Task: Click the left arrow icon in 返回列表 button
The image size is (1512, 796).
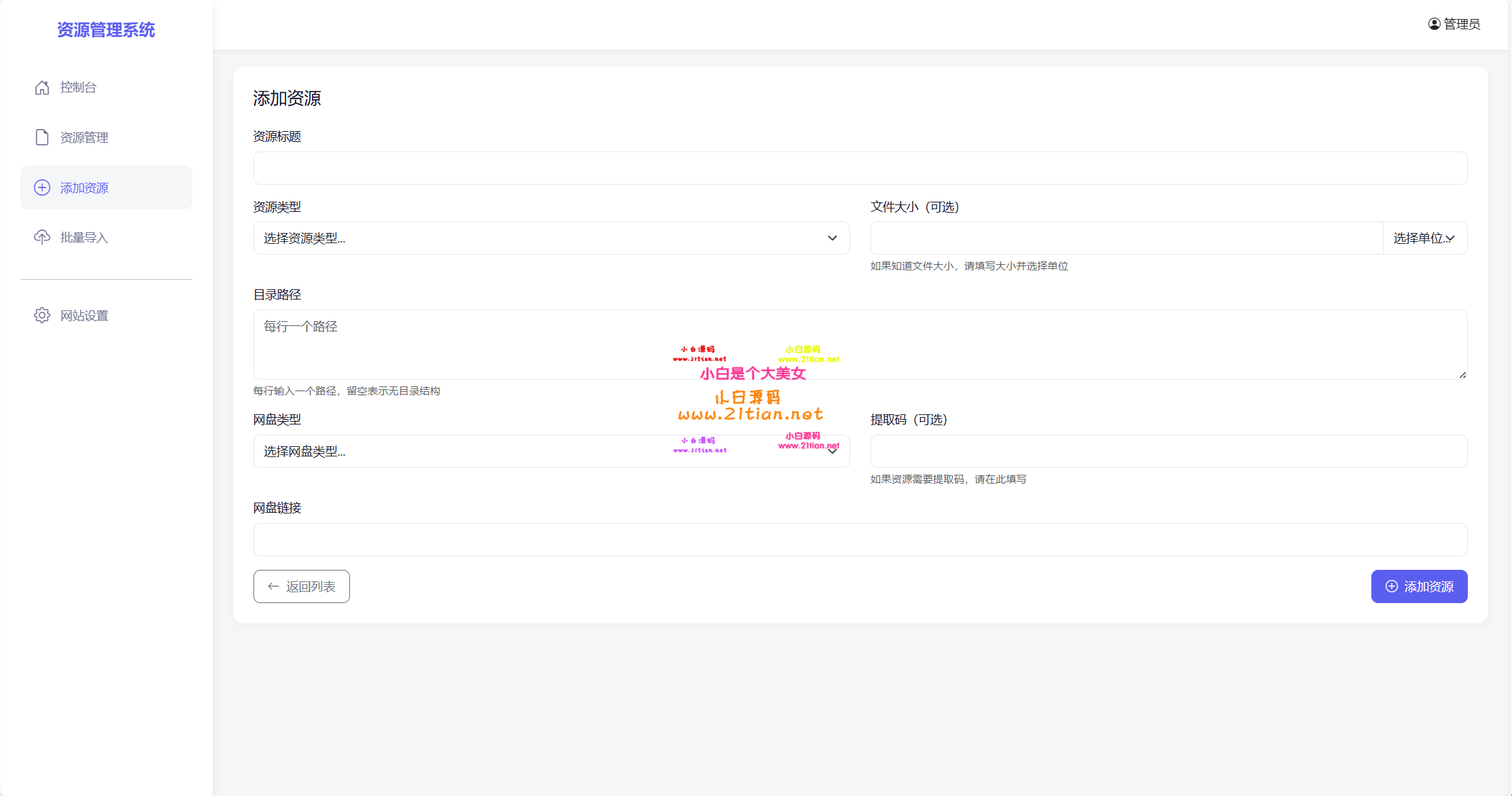Action: pyautogui.click(x=273, y=586)
